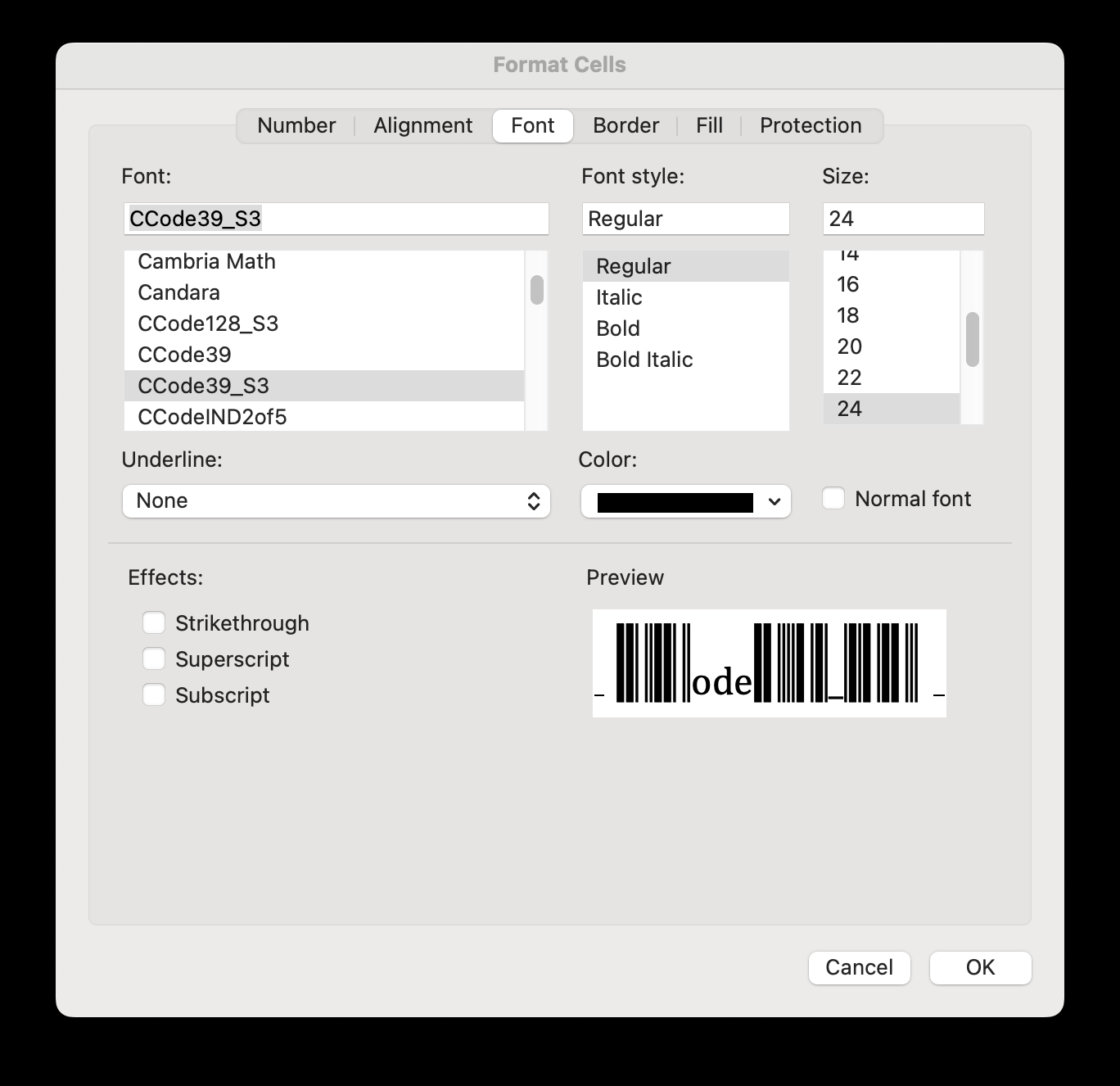Switch to the Number tab
Viewport: 1120px width, 1086px height.
(296, 125)
